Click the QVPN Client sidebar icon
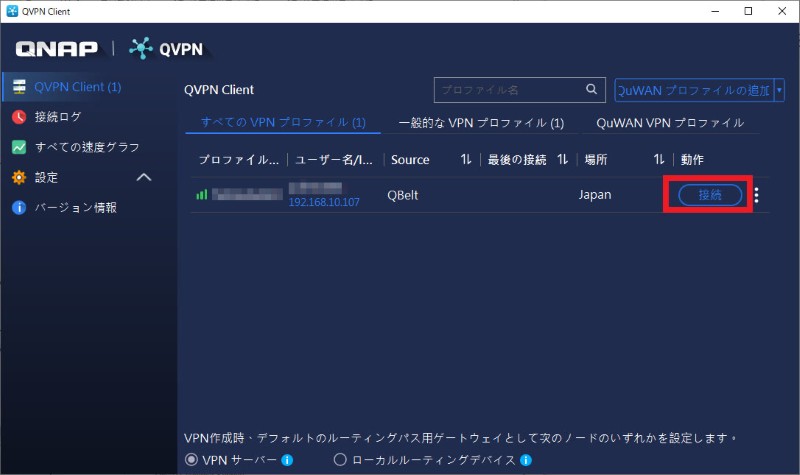Screen dimensions: 800x475 [19, 87]
